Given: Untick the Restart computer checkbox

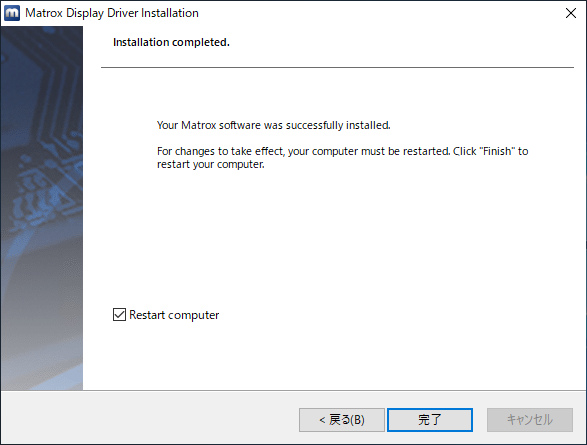Looking at the screenshot, I should click(x=119, y=315).
